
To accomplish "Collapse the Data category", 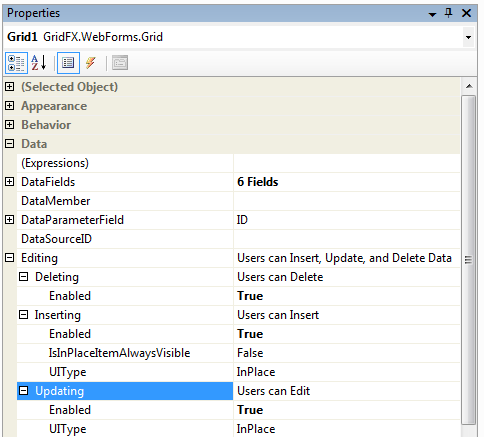I will point(10,144).
